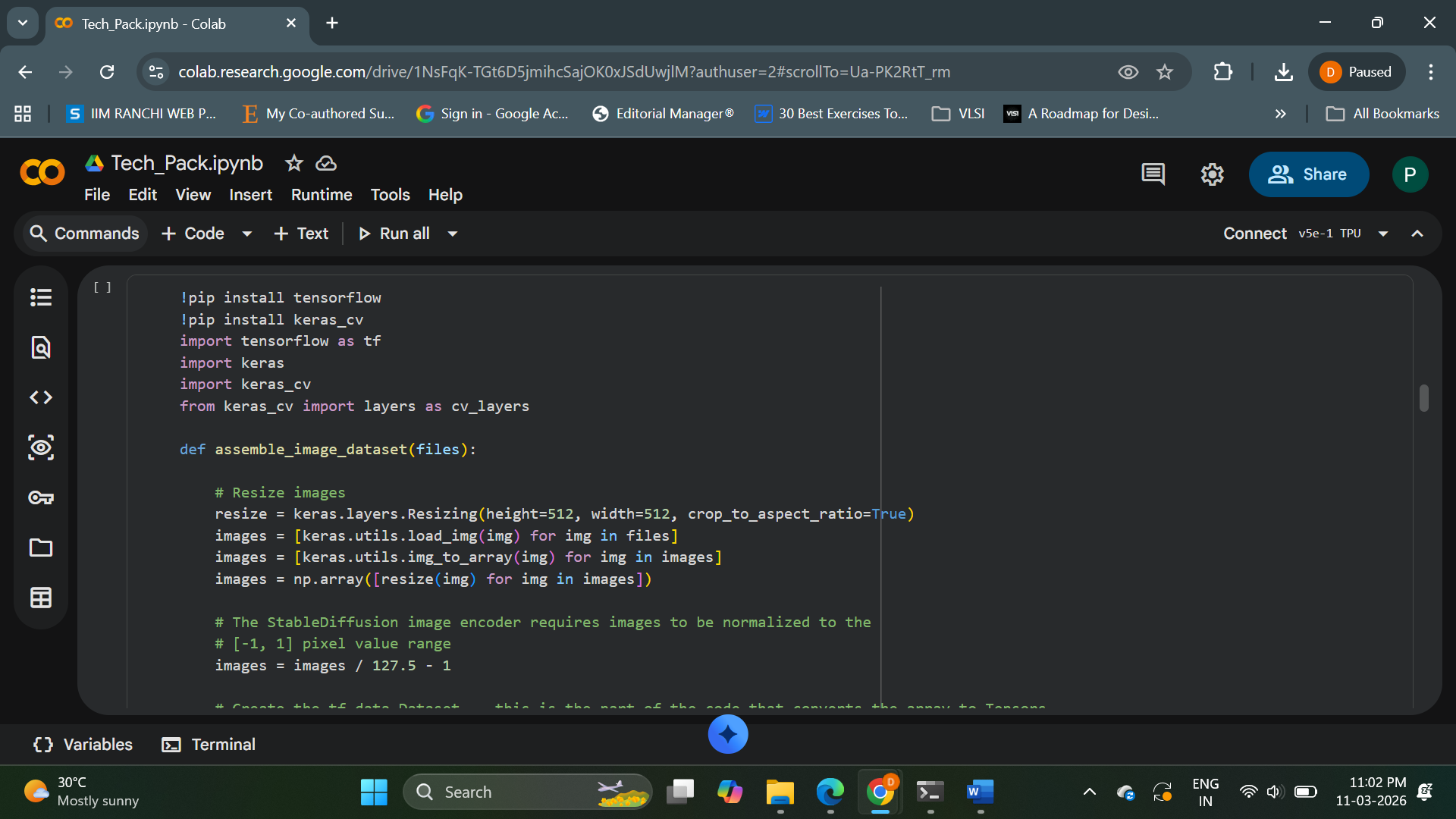This screenshot has width=1456, height=819.
Task: Open the Comments icon in header
Action: (1153, 174)
